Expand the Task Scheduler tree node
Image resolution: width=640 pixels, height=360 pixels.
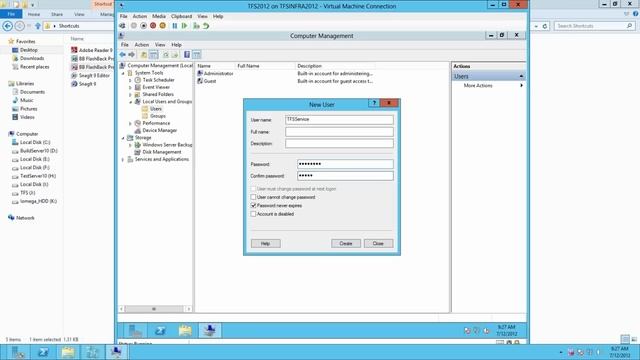point(131,80)
